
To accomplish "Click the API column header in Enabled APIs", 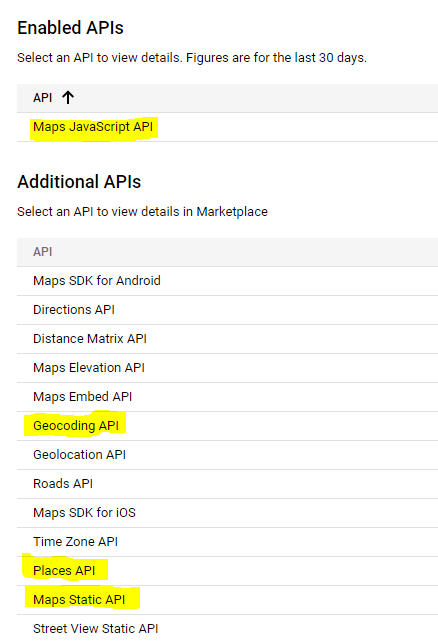I will point(43,98).
